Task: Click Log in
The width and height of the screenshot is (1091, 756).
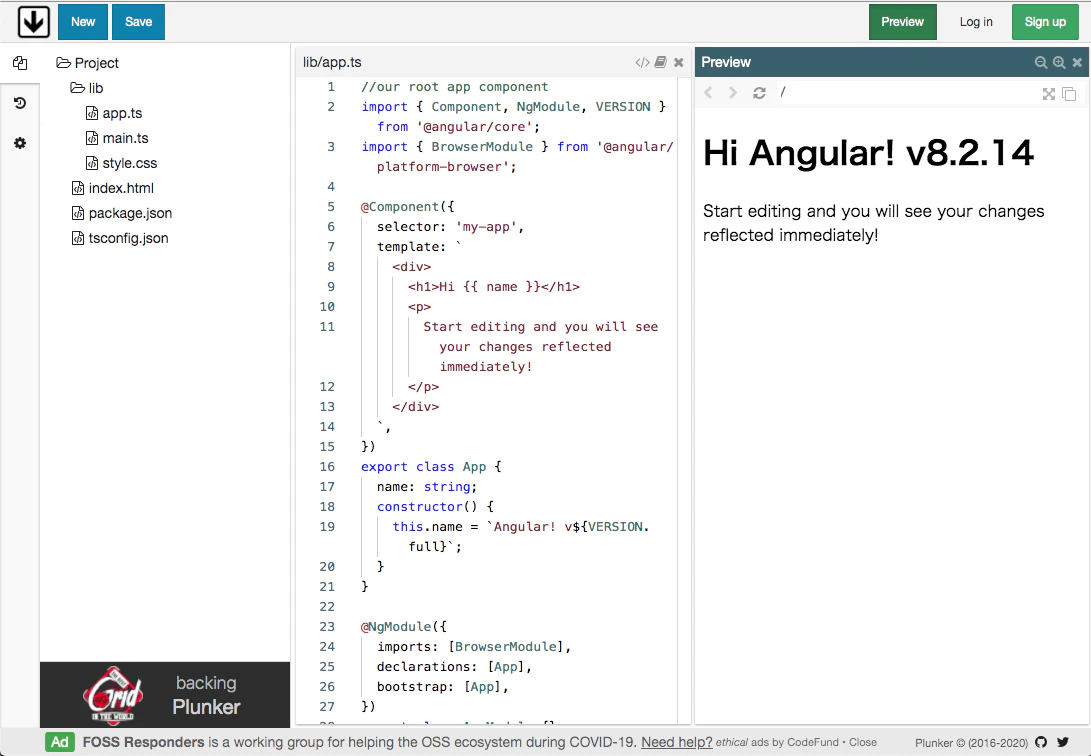Action: click(x=976, y=22)
